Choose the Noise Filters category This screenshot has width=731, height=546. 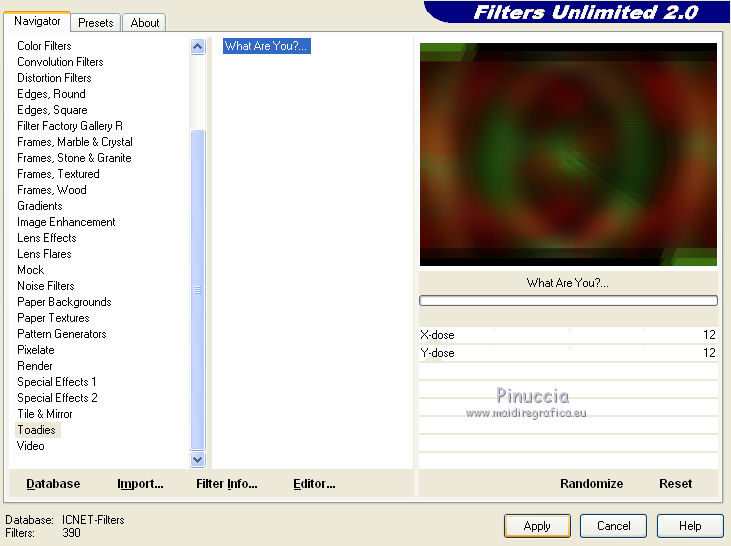point(46,286)
